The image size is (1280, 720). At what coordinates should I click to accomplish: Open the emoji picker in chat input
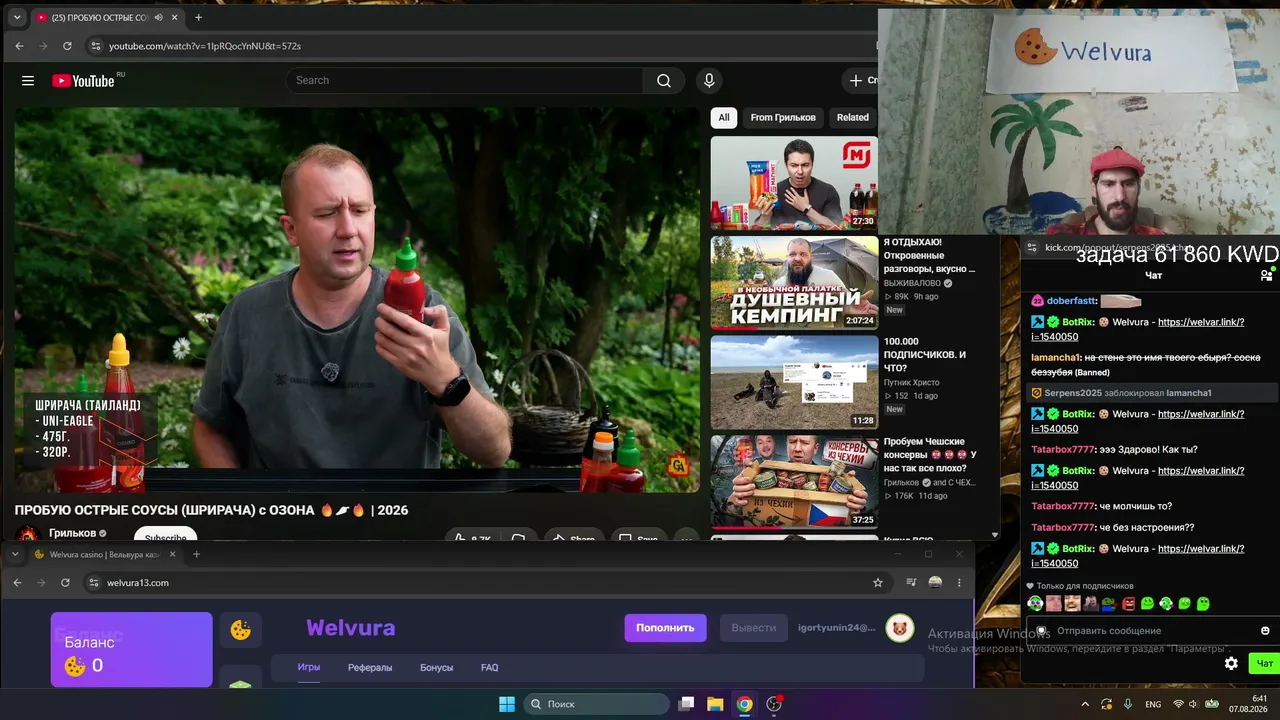click(1265, 631)
